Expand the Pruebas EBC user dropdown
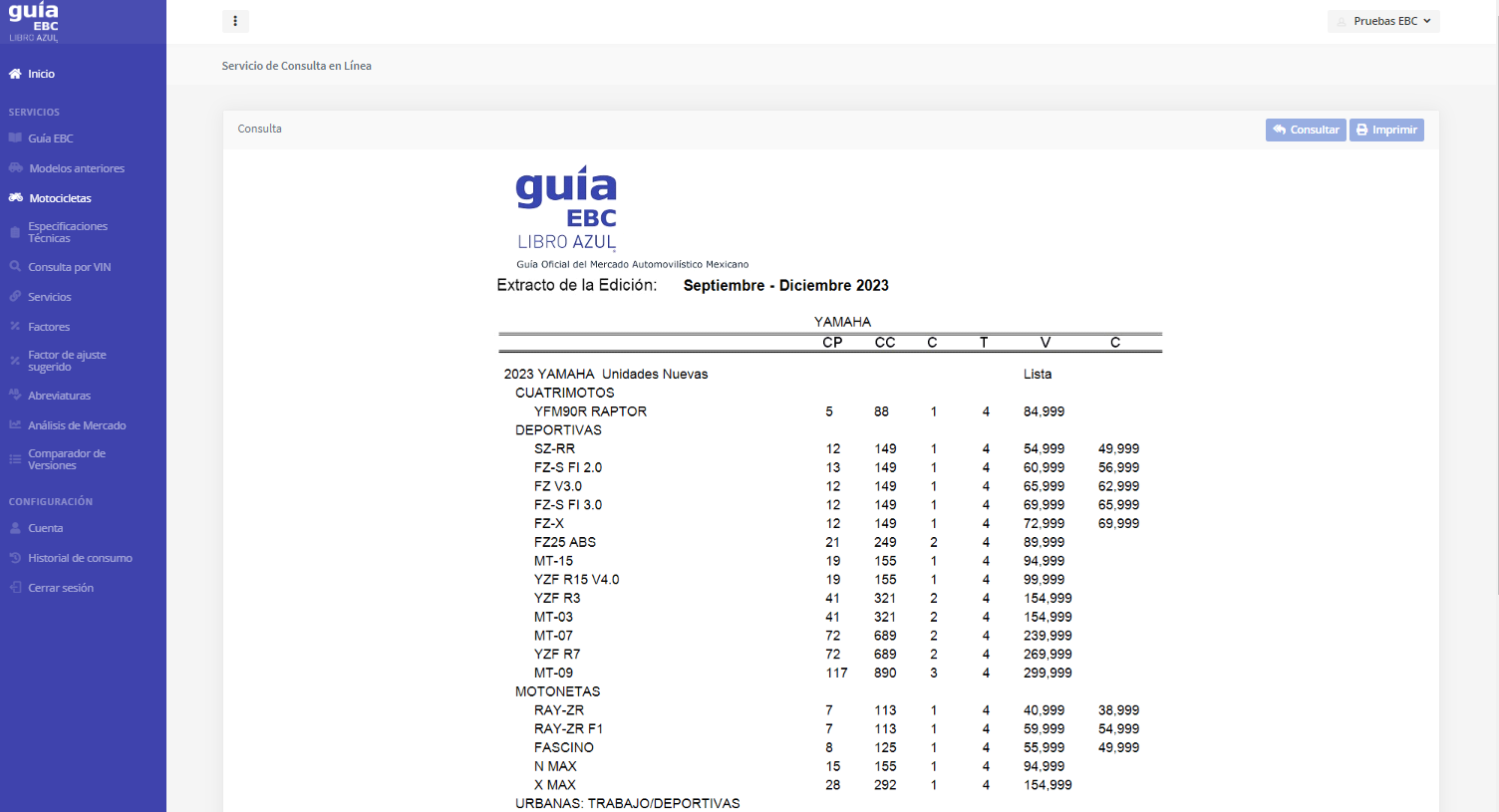 (x=1383, y=21)
